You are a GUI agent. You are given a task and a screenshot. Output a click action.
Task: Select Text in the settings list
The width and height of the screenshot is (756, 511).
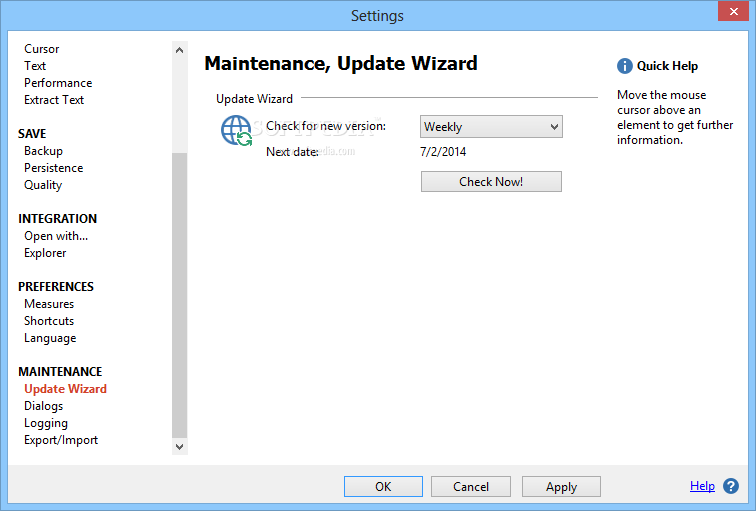(35, 66)
